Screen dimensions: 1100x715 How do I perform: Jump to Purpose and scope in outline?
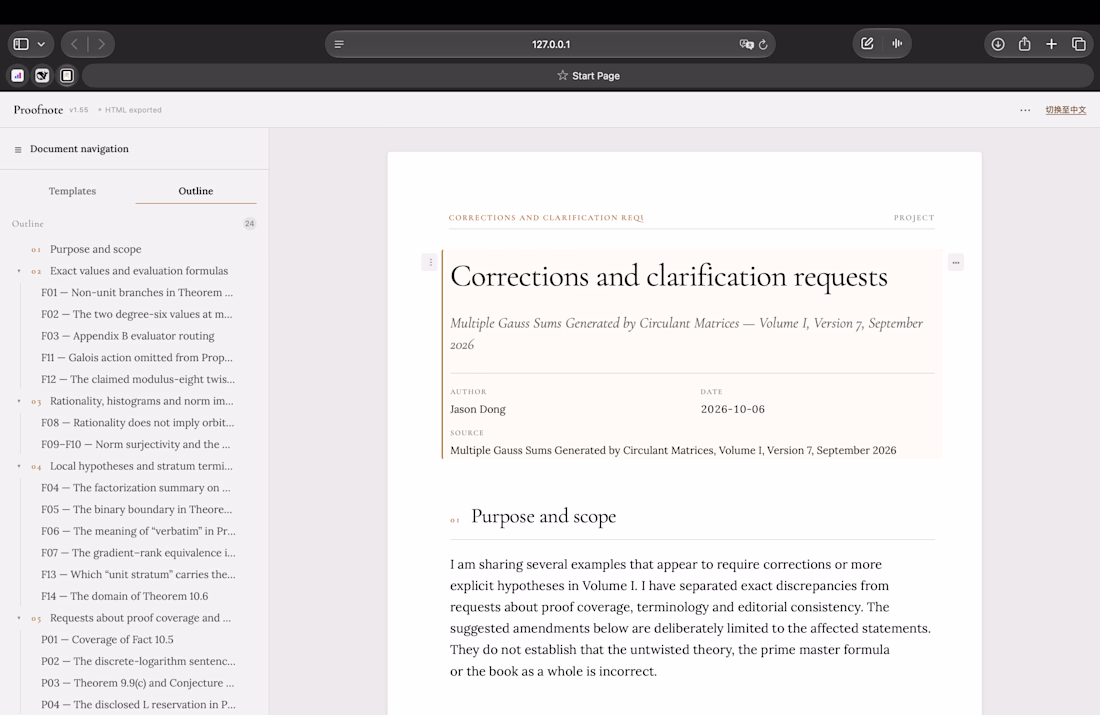tap(95, 249)
